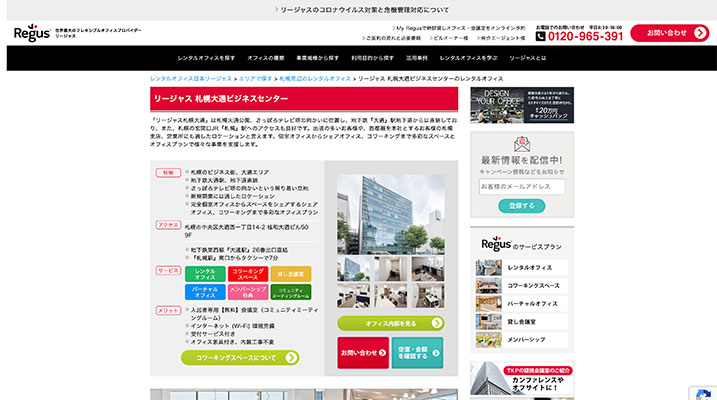Select last thumbnail in bottom gallery row
Image resolution: width=717 pixels, height=400 pixels.
click(428, 295)
